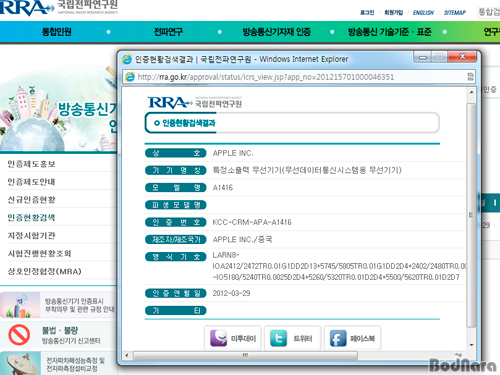Click the satellite dish banner image
Image resolution: width=500 pixels, height=375 pixels.
point(20,363)
